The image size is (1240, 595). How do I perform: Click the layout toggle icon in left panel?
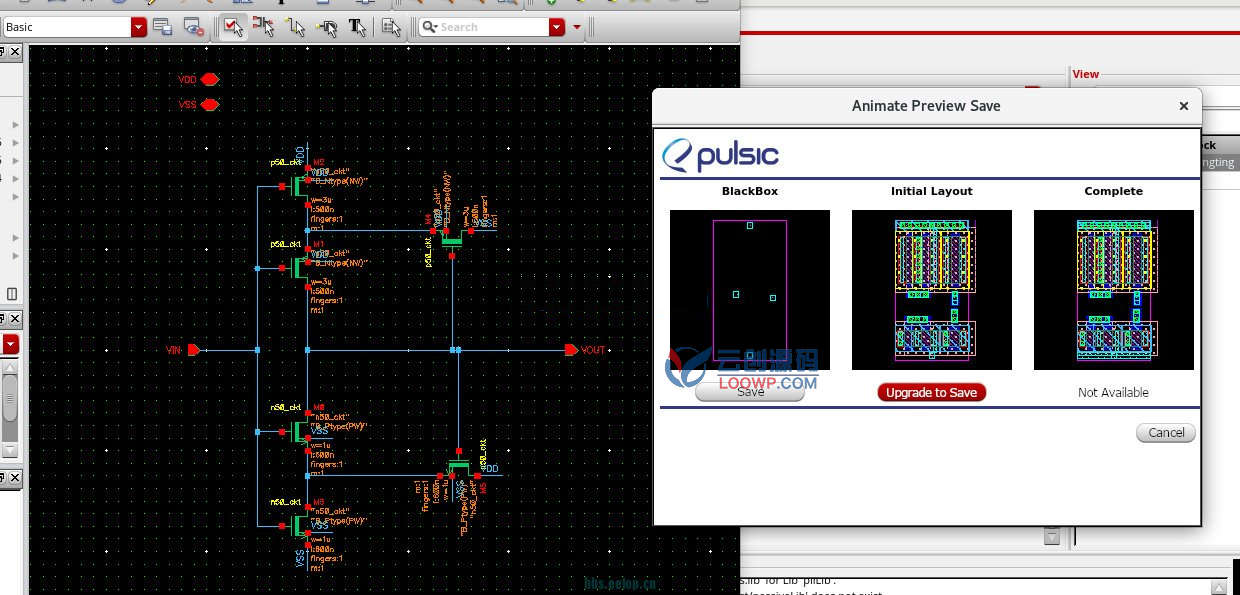tap(12, 294)
